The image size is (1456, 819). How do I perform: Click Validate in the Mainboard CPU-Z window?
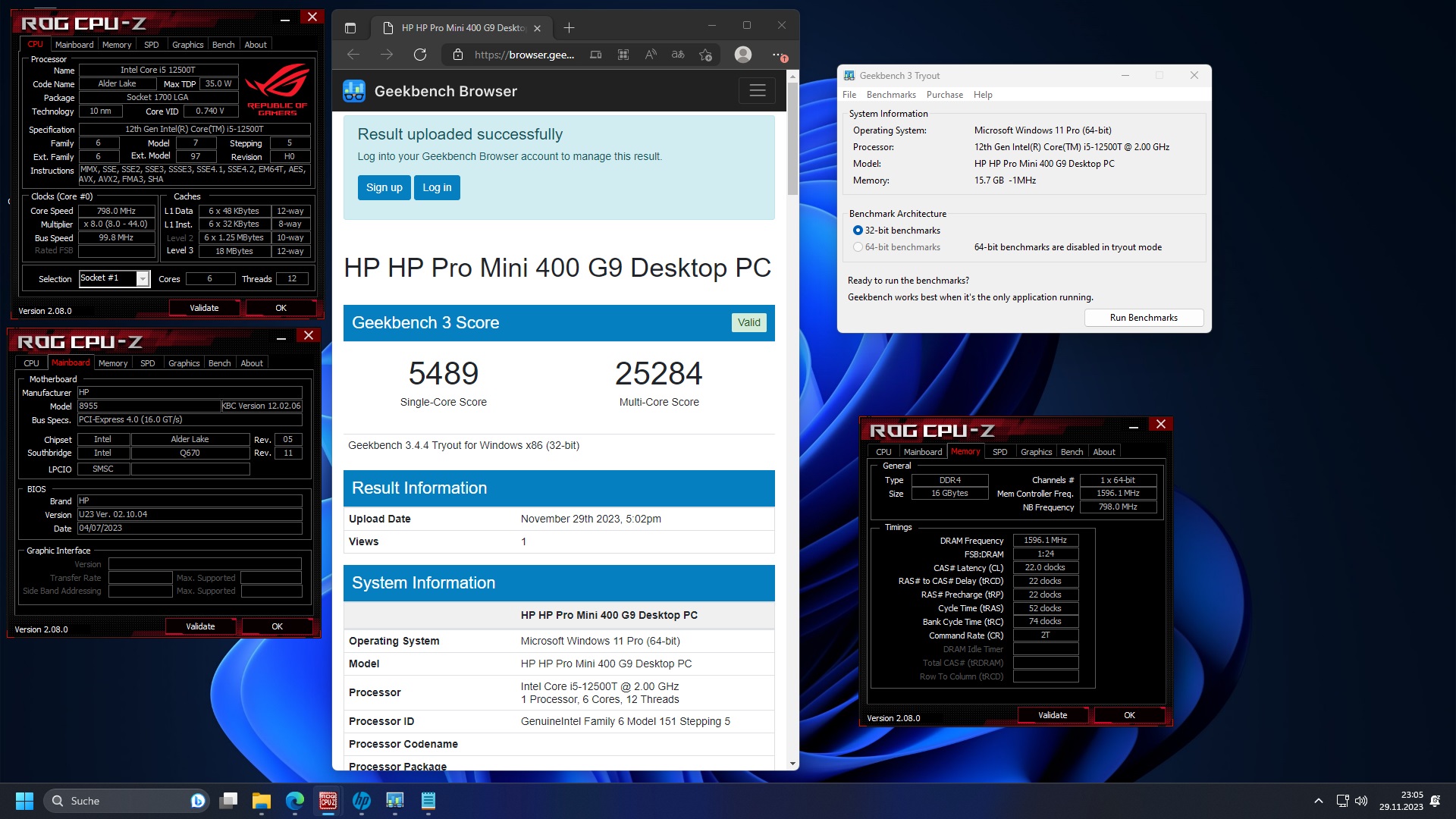click(x=200, y=626)
